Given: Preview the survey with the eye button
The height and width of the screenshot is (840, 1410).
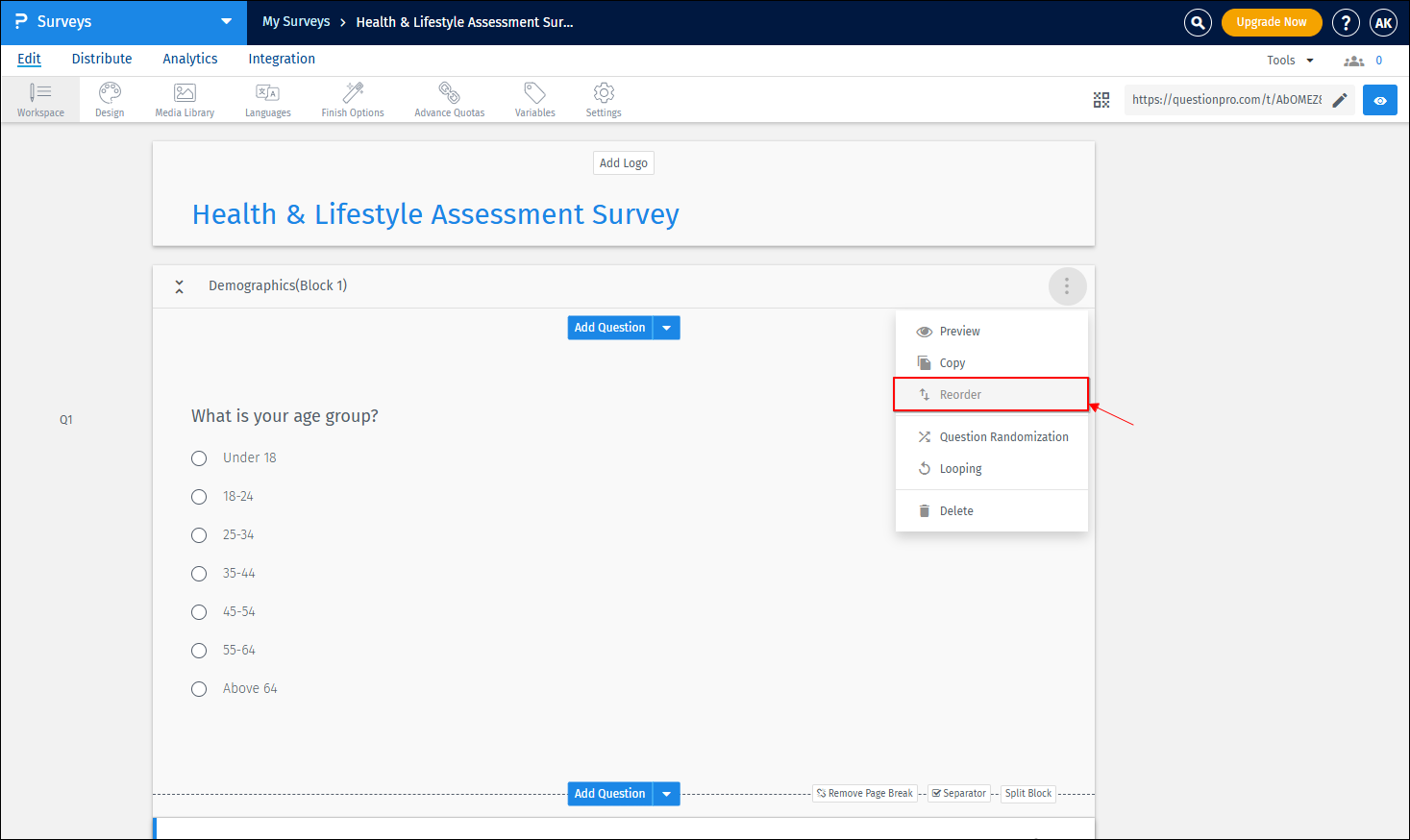Looking at the screenshot, I should 1379,99.
